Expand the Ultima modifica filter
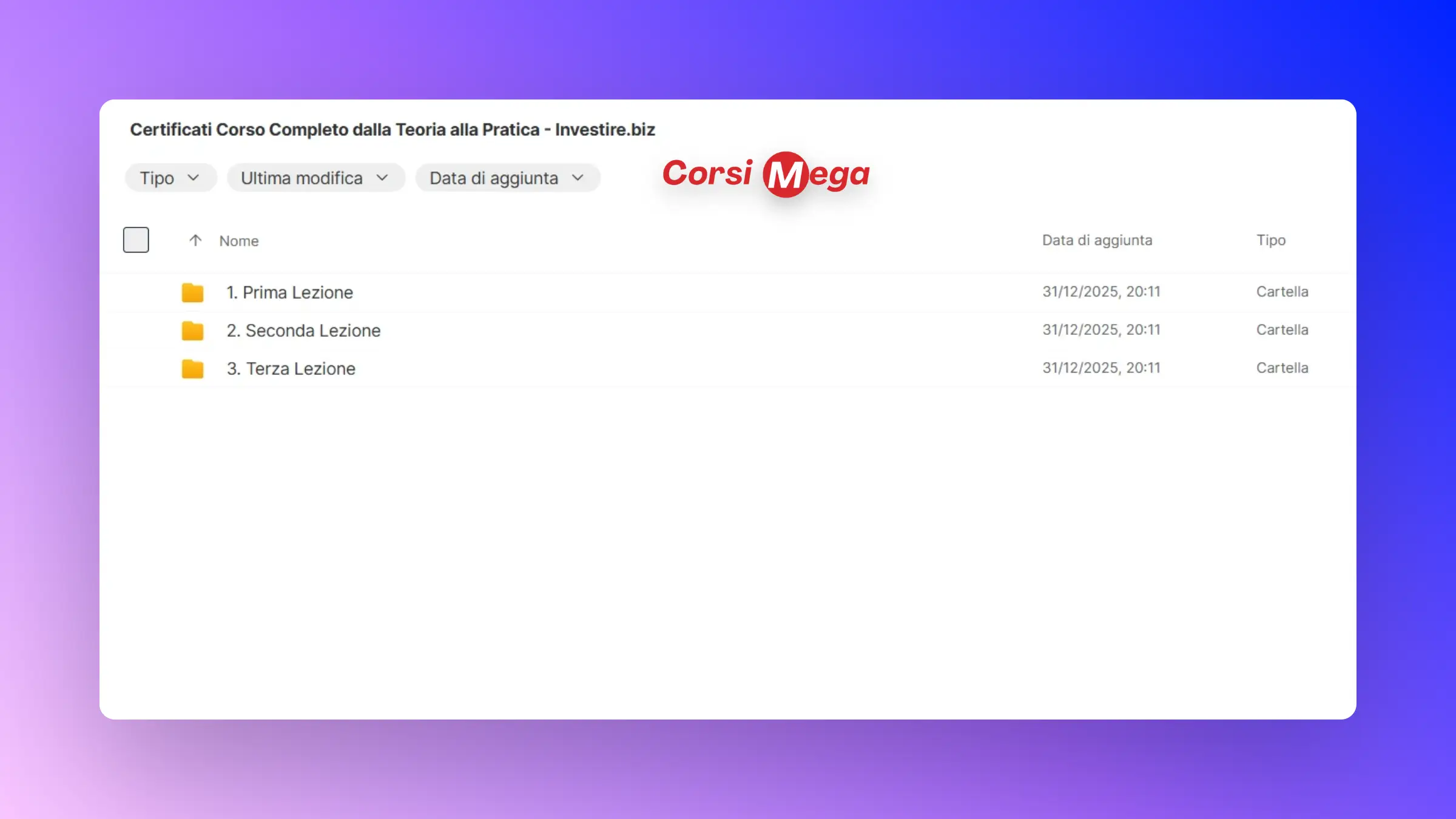 click(x=315, y=178)
